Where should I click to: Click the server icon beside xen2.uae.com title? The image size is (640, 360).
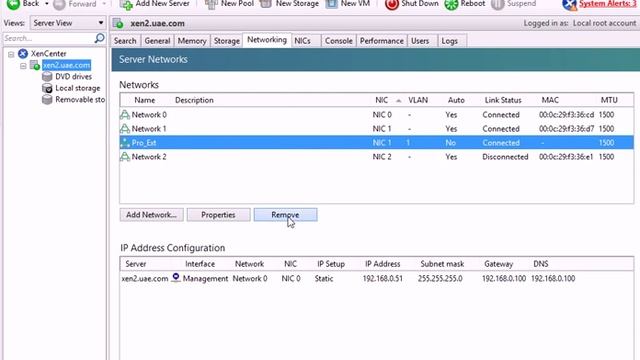[118, 24]
